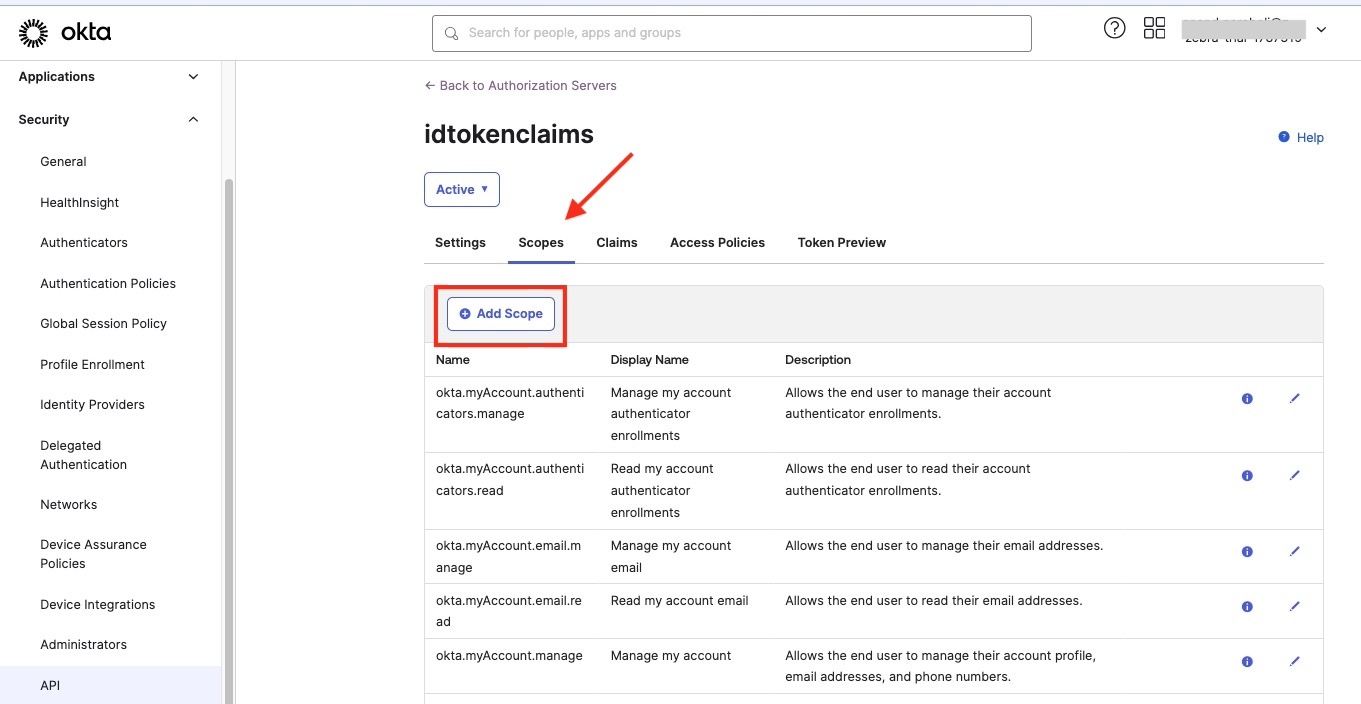Edit the okta.myAccount.manage scope

tap(1294, 661)
